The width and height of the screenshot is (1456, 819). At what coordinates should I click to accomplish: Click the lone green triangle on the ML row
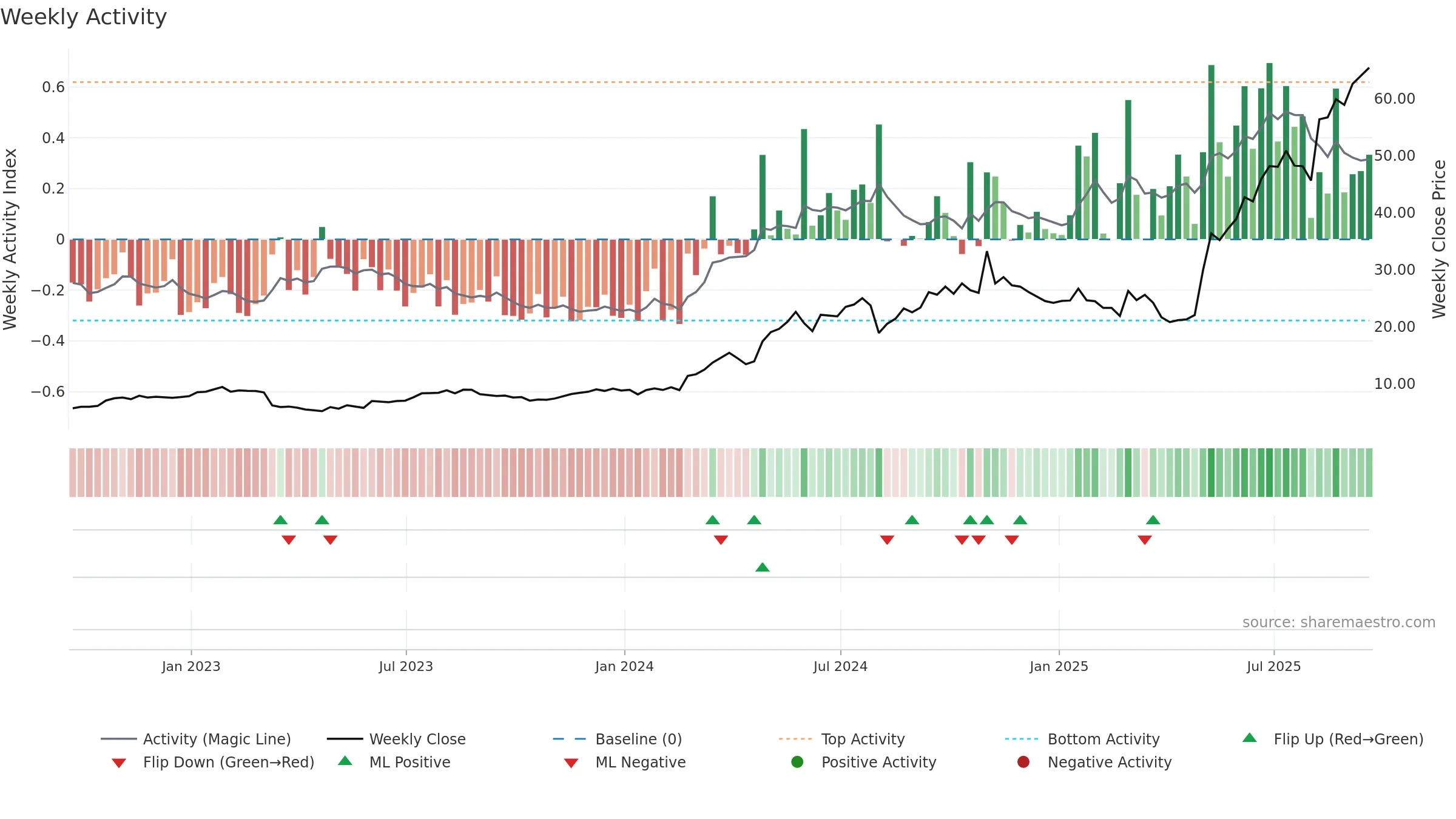[x=763, y=567]
